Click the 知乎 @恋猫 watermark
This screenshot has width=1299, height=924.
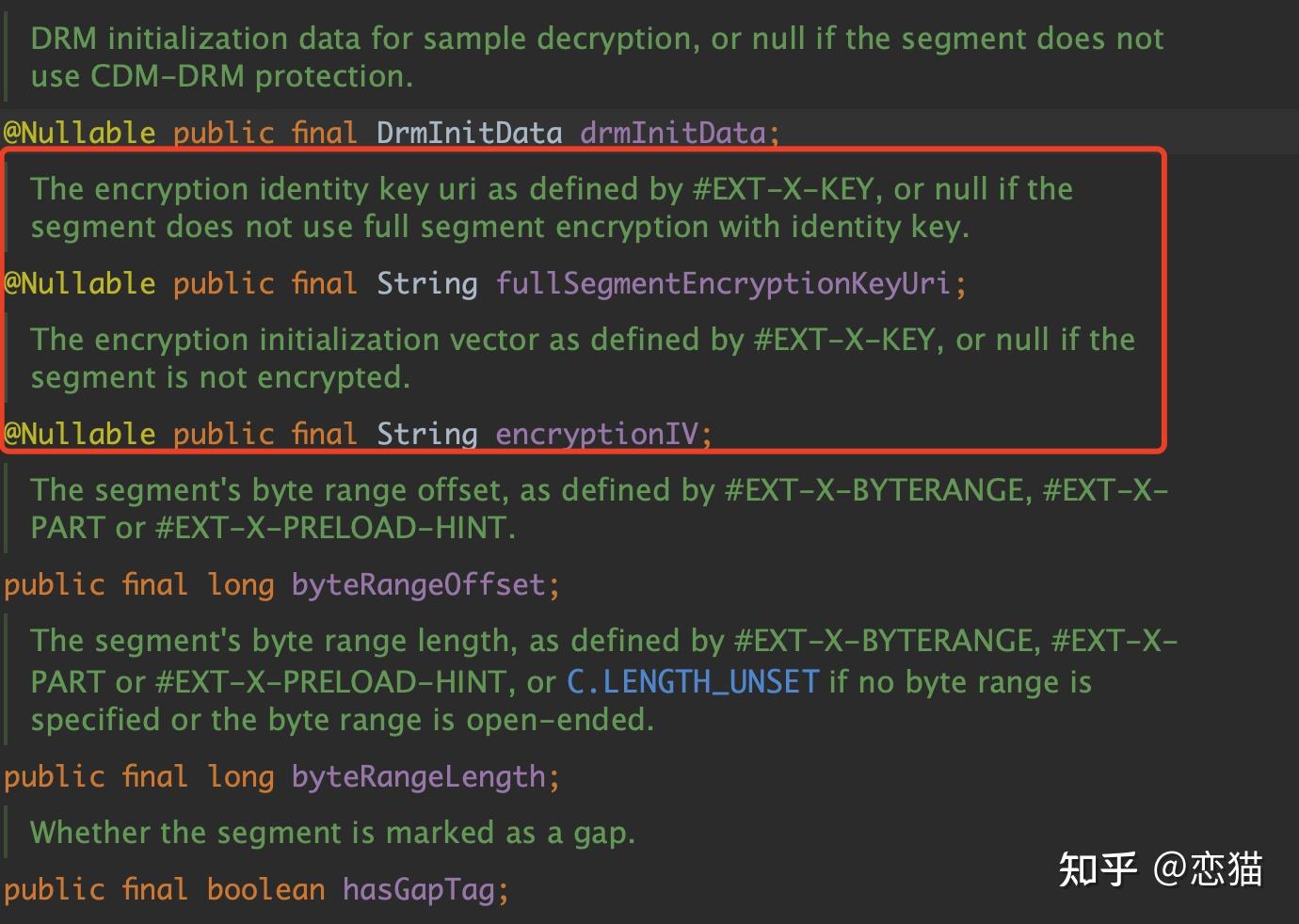(x=1160, y=868)
